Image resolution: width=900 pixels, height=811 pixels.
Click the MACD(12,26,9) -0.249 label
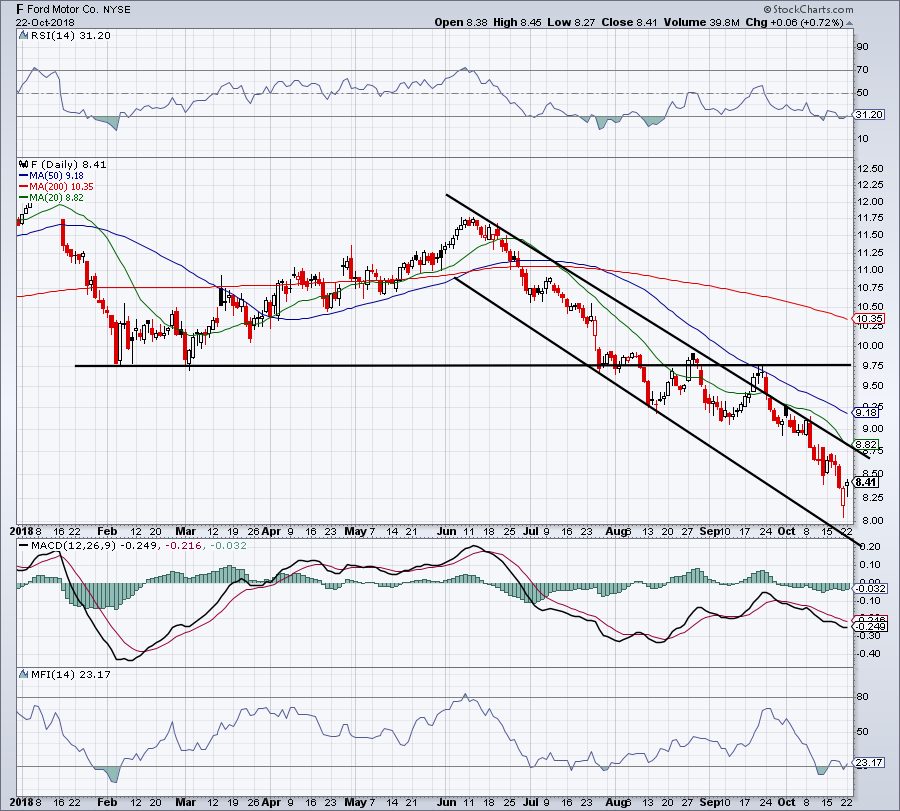(94, 545)
